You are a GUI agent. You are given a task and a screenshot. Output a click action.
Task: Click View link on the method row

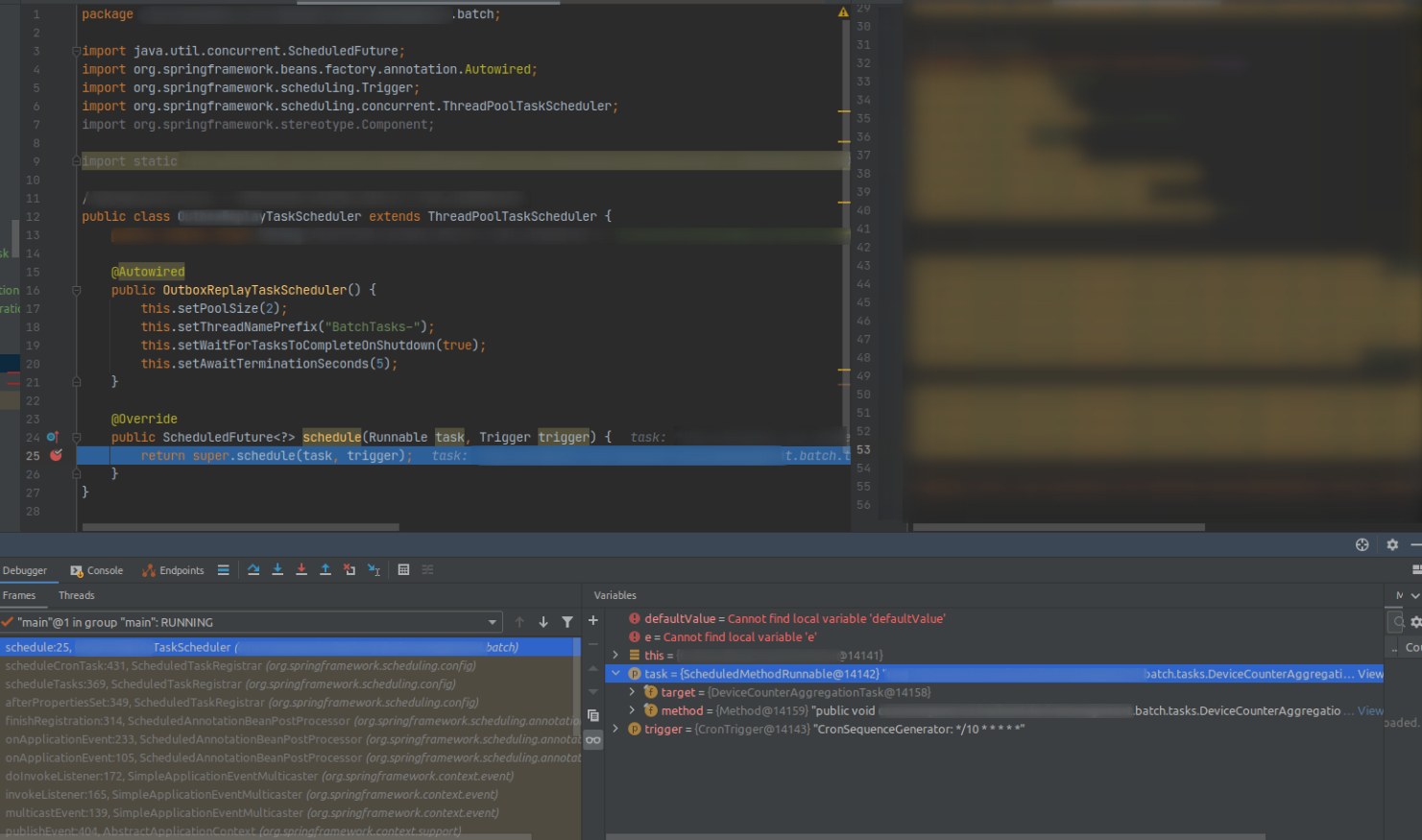tap(1370, 710)
